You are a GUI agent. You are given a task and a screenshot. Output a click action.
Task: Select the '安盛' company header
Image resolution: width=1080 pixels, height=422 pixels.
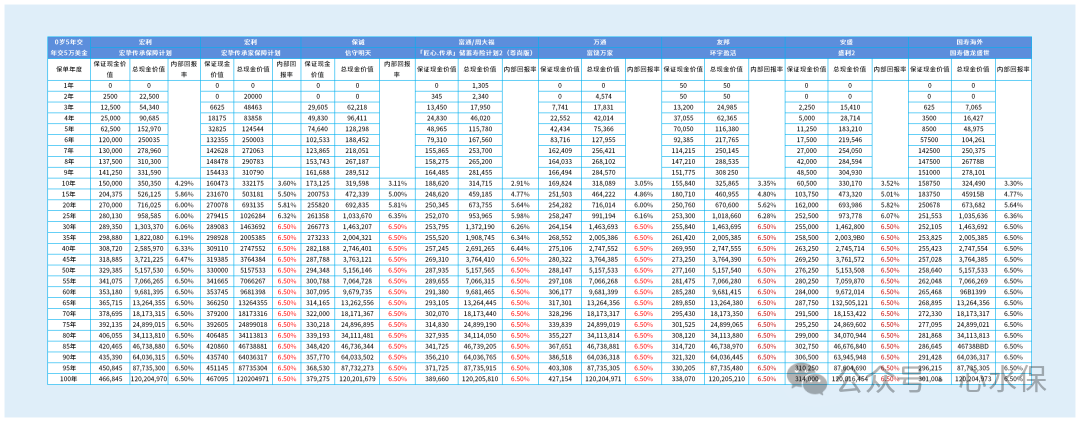pyautogui.click(x=847, y=42)
